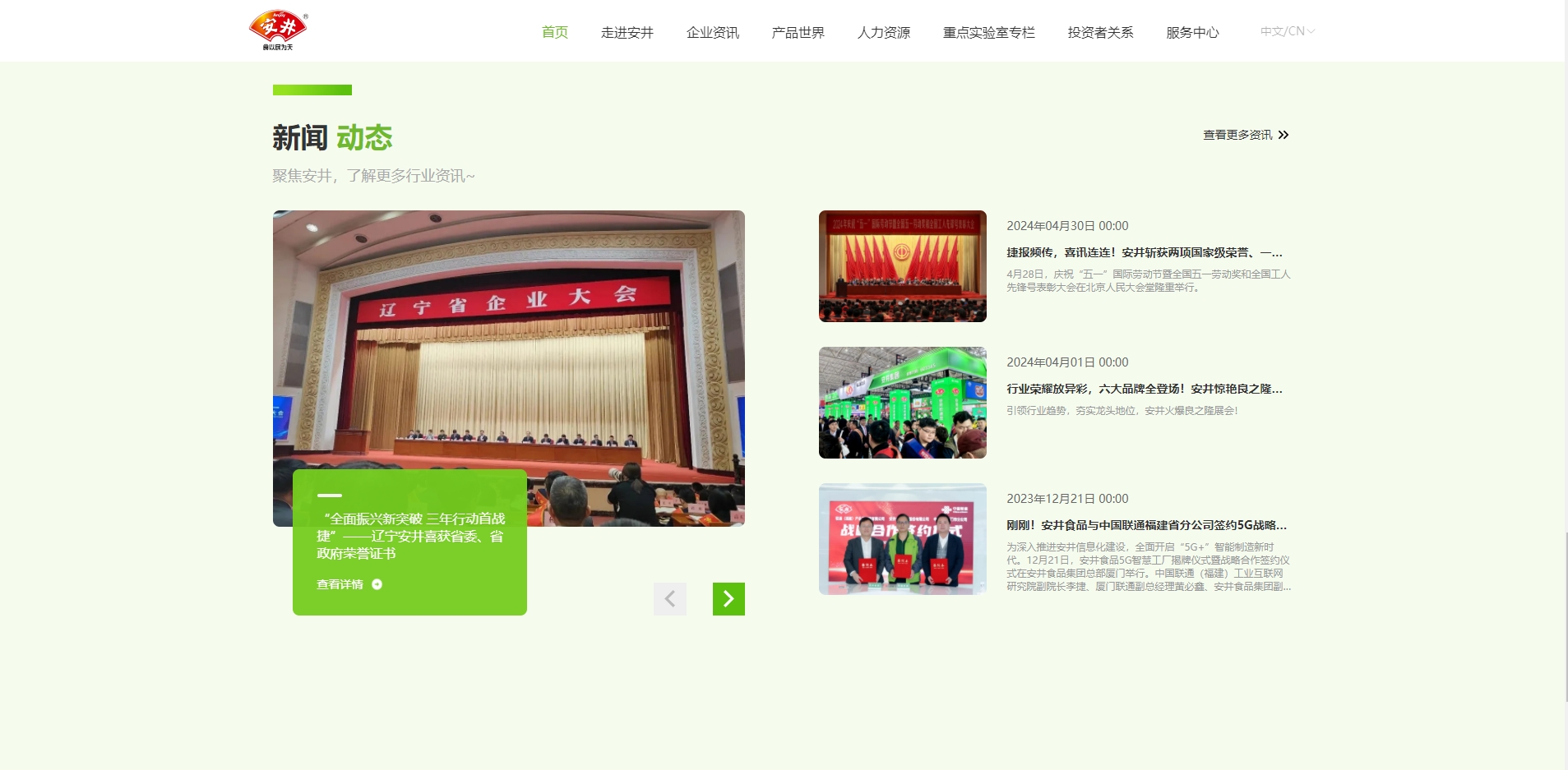
Task: Open headline 行业荣耀放异彩
Action: coord(1145,389)
